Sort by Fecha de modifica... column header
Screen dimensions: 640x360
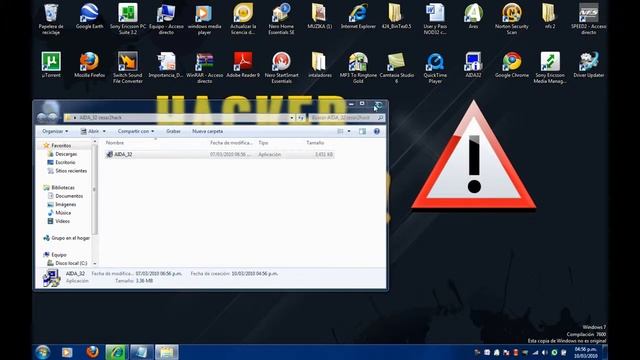(232, 143)
